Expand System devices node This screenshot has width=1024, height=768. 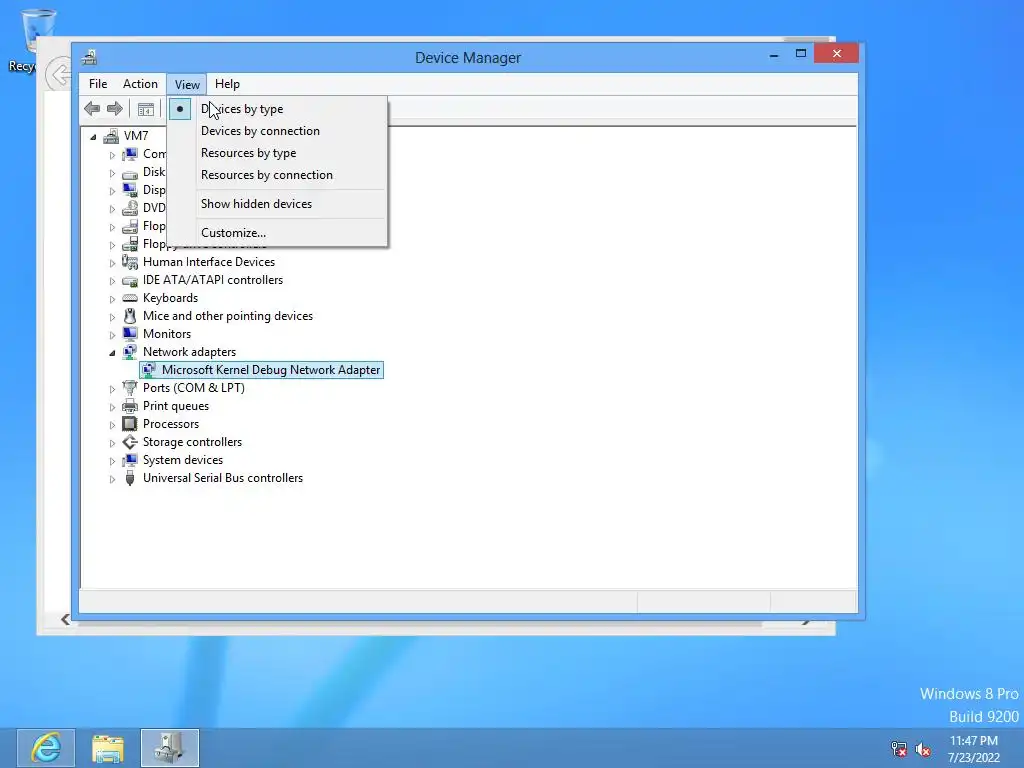(x=112, y=461)
